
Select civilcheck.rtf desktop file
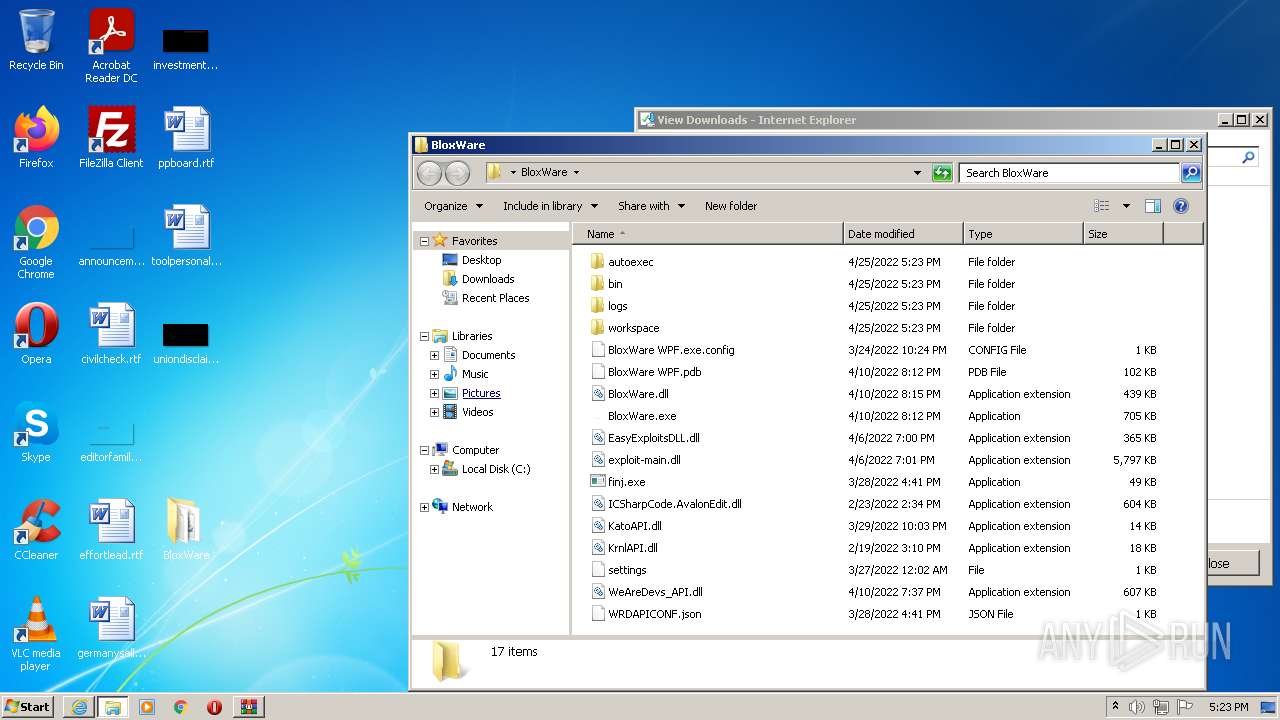[x=111, y=334]
